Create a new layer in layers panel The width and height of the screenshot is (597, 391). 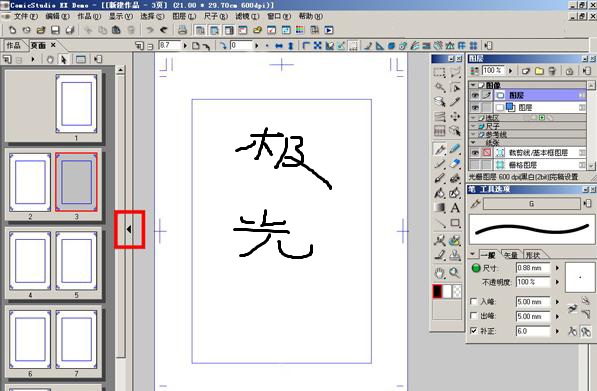(525, 71)
